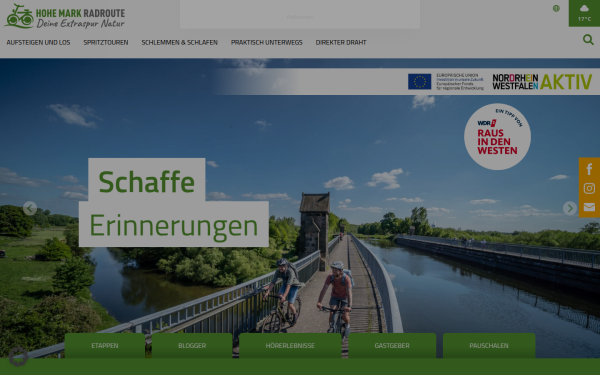600x375 pixels.
Task: Open Schlemmen & Schlafen menu
Action: click(179, 42)
